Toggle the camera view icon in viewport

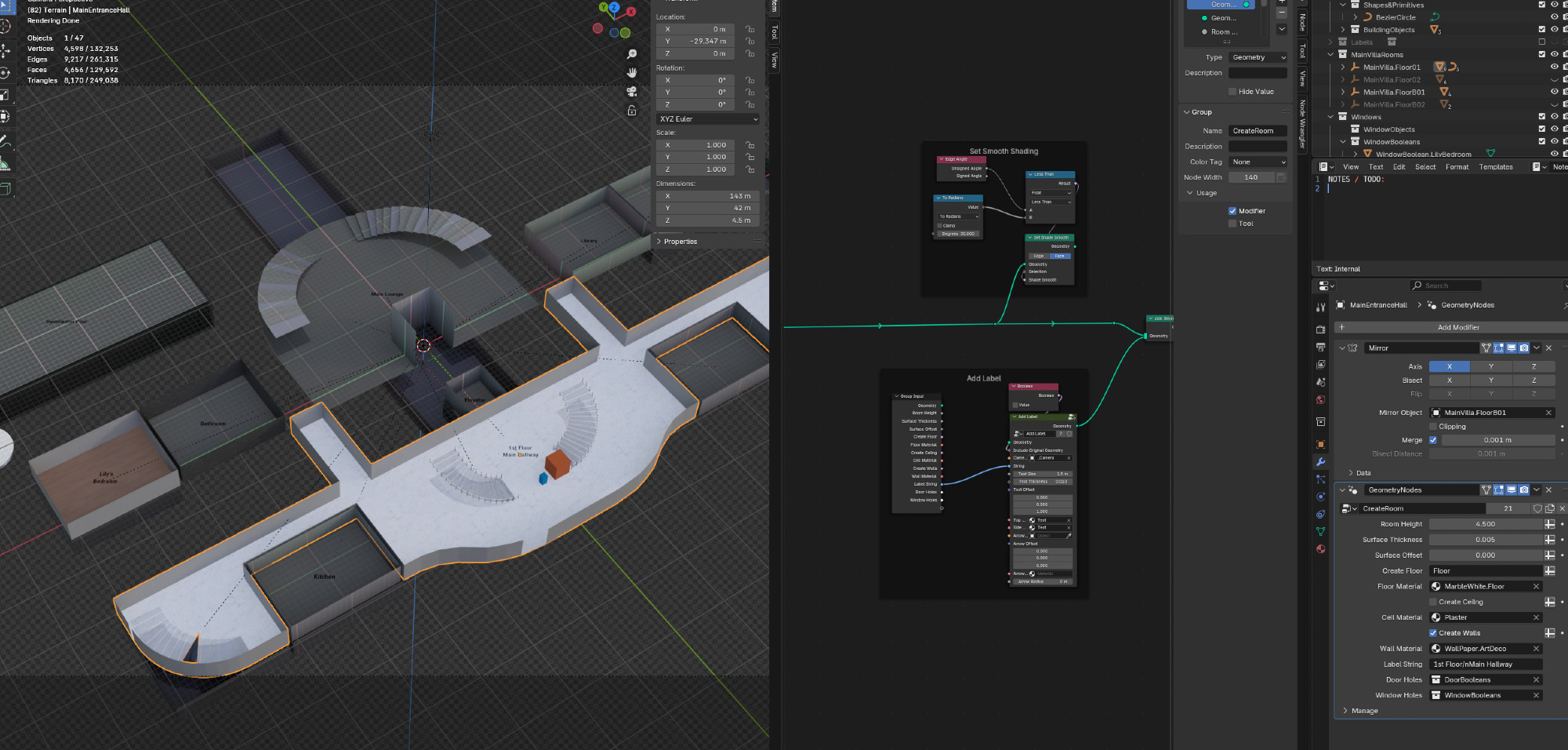pos(631,91)
